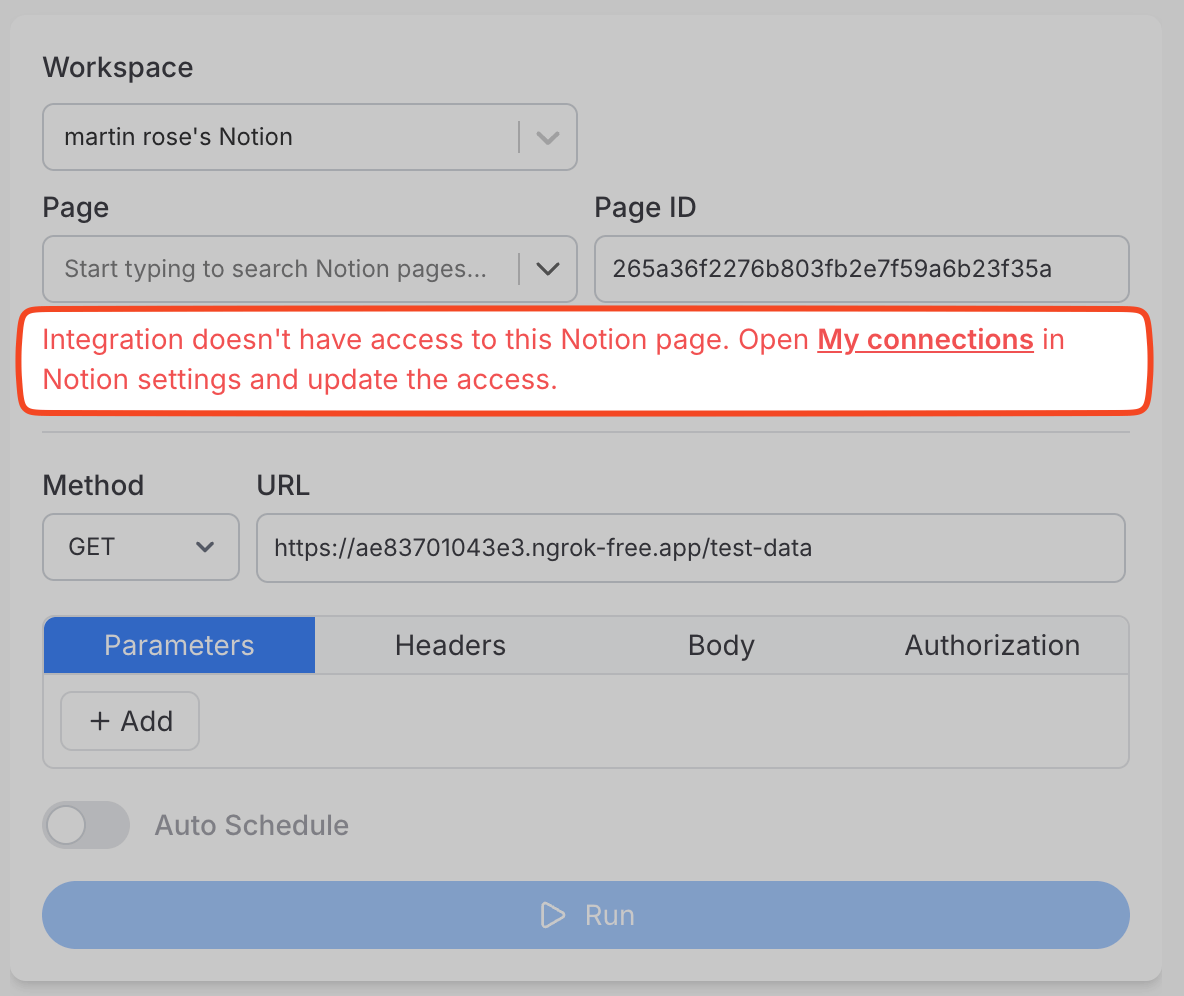Open the My connections link
The image size is (1184, 996).
coord(925,339)
